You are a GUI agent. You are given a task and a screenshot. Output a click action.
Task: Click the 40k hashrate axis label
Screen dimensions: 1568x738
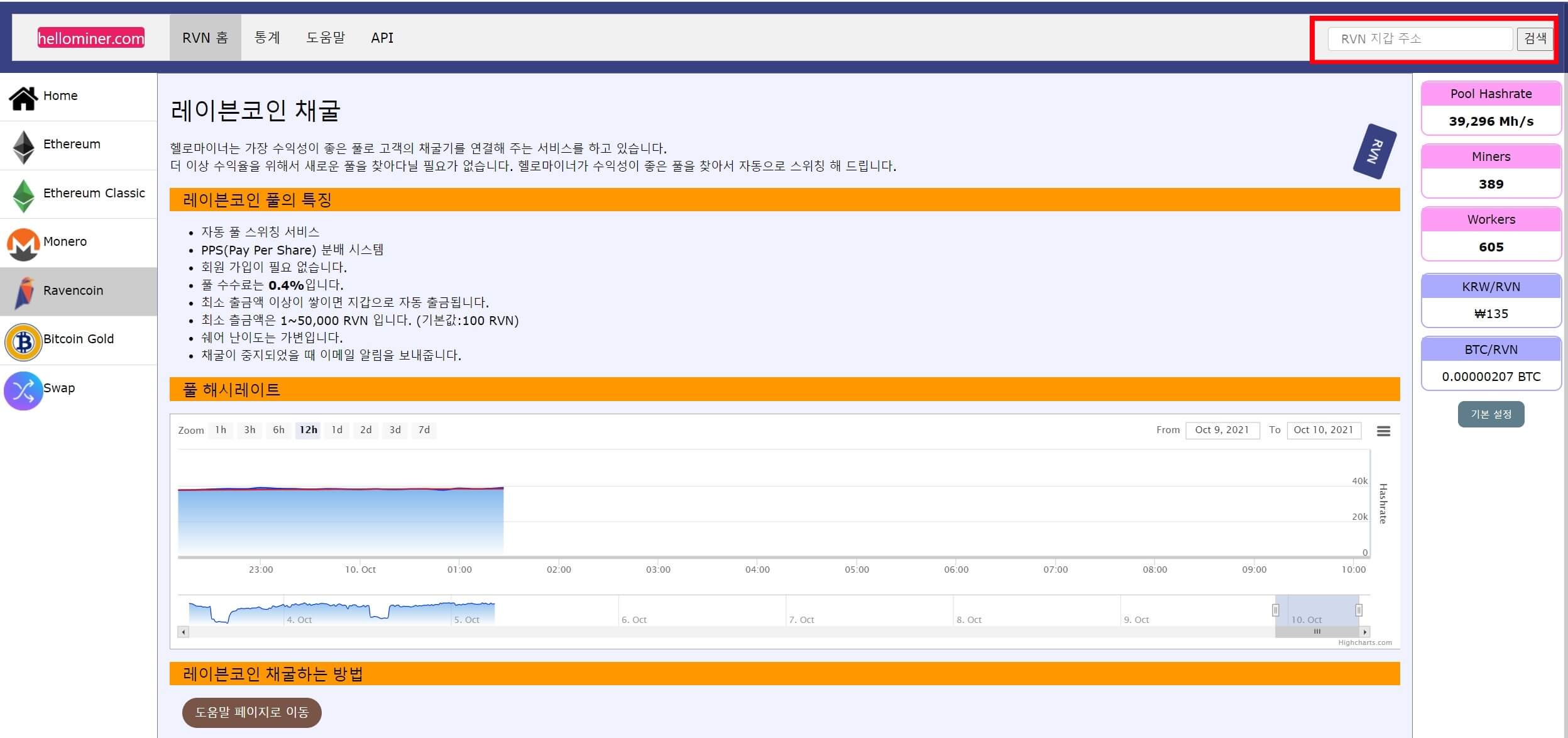1359,481
